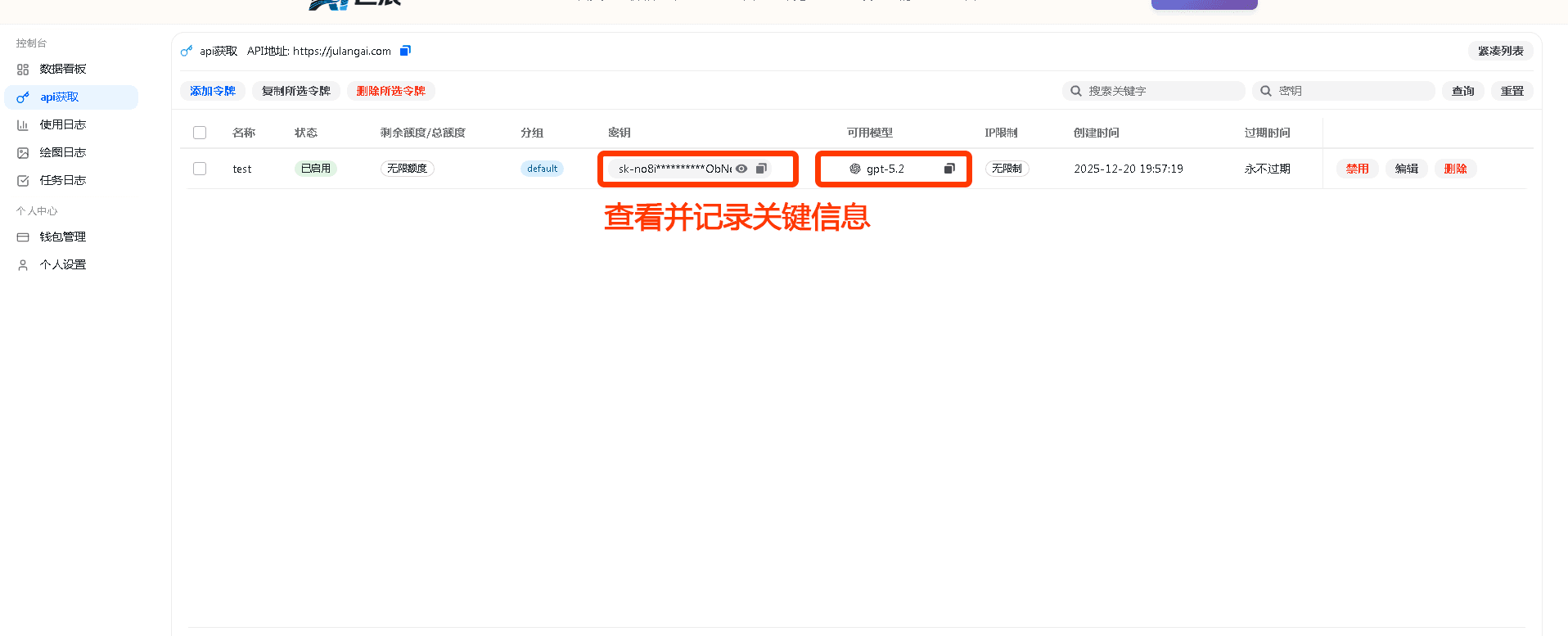Open 钱包管理 wallet management
Image resolution: width=1568 pixels, height=636 pixels.
coord(62,237)
